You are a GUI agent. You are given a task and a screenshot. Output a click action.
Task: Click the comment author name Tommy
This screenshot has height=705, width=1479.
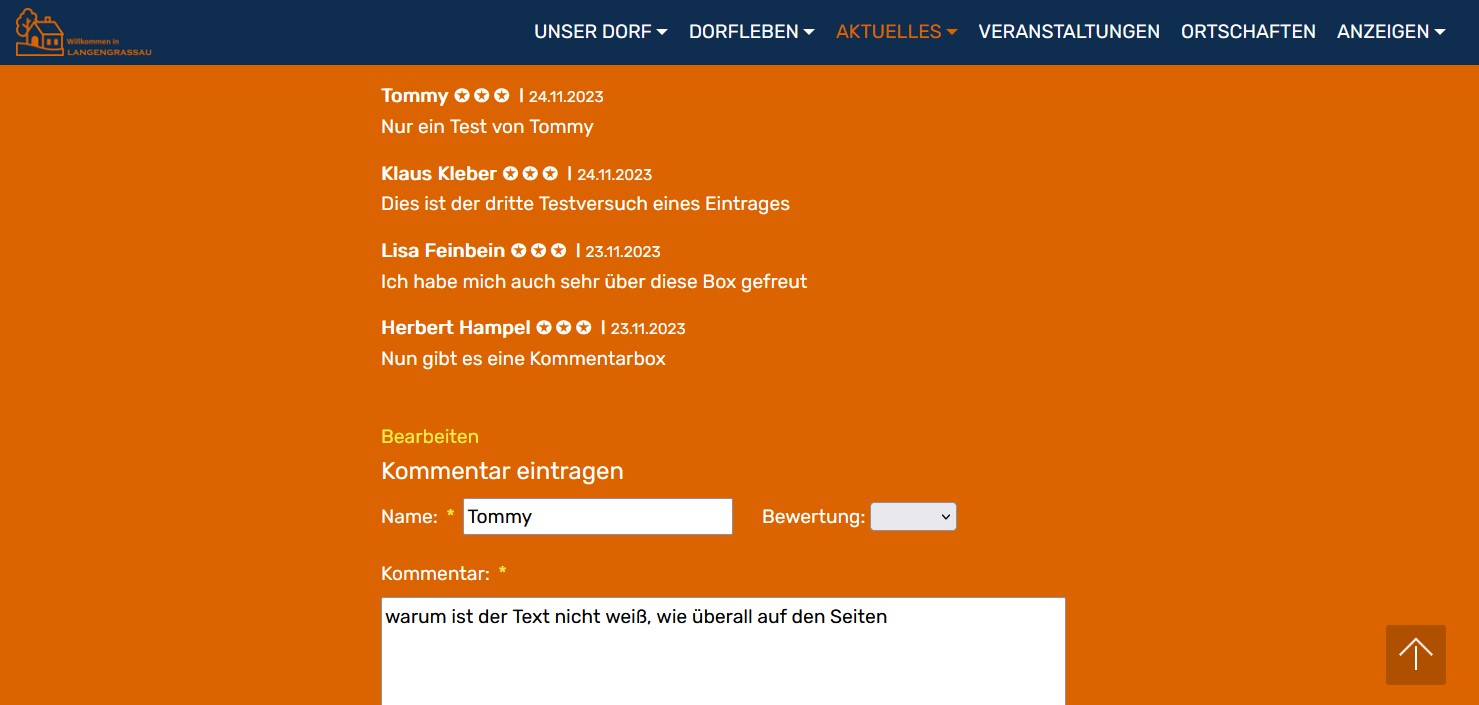coord(414,95)
